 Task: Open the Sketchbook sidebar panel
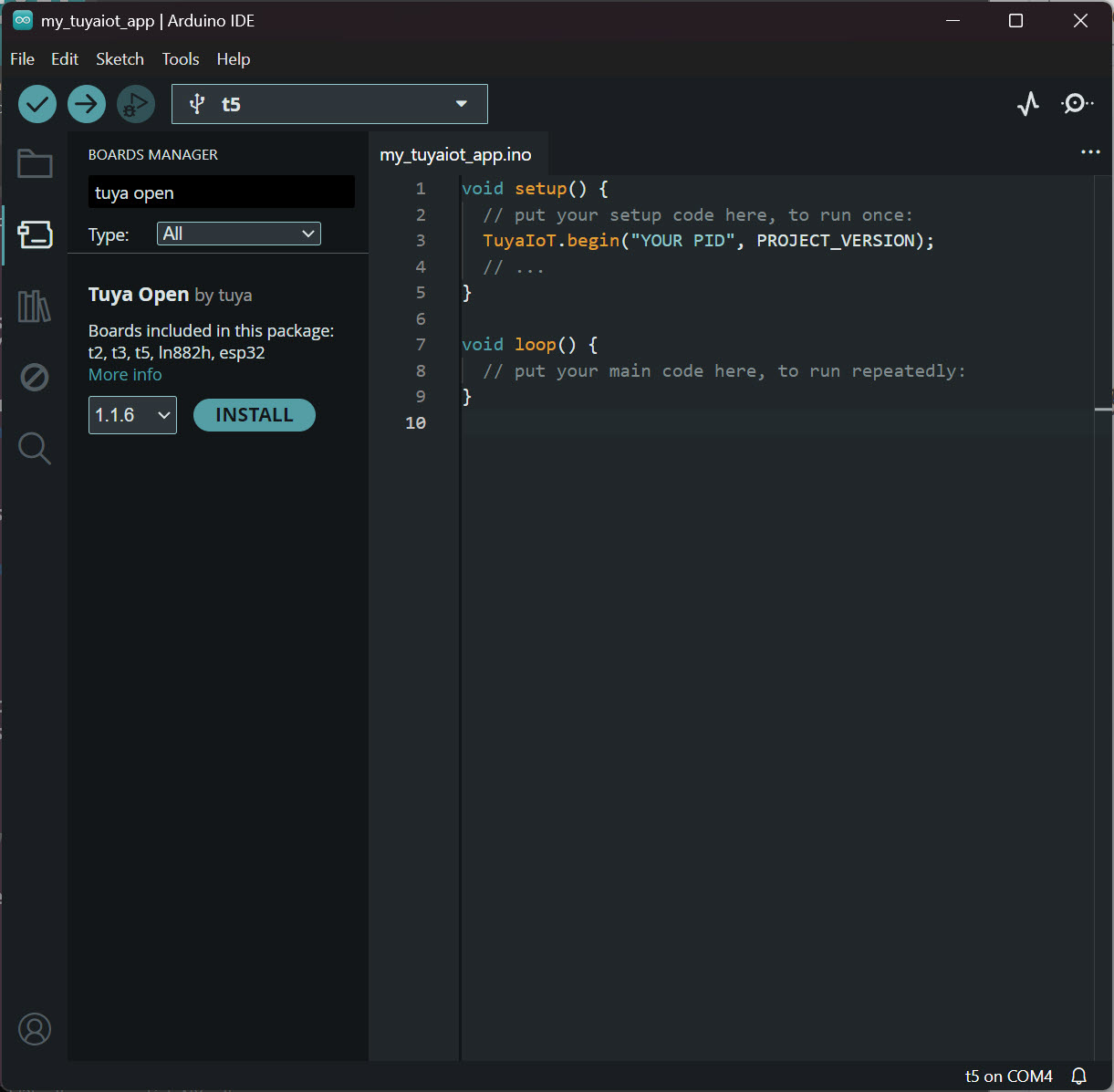point(34,163)
